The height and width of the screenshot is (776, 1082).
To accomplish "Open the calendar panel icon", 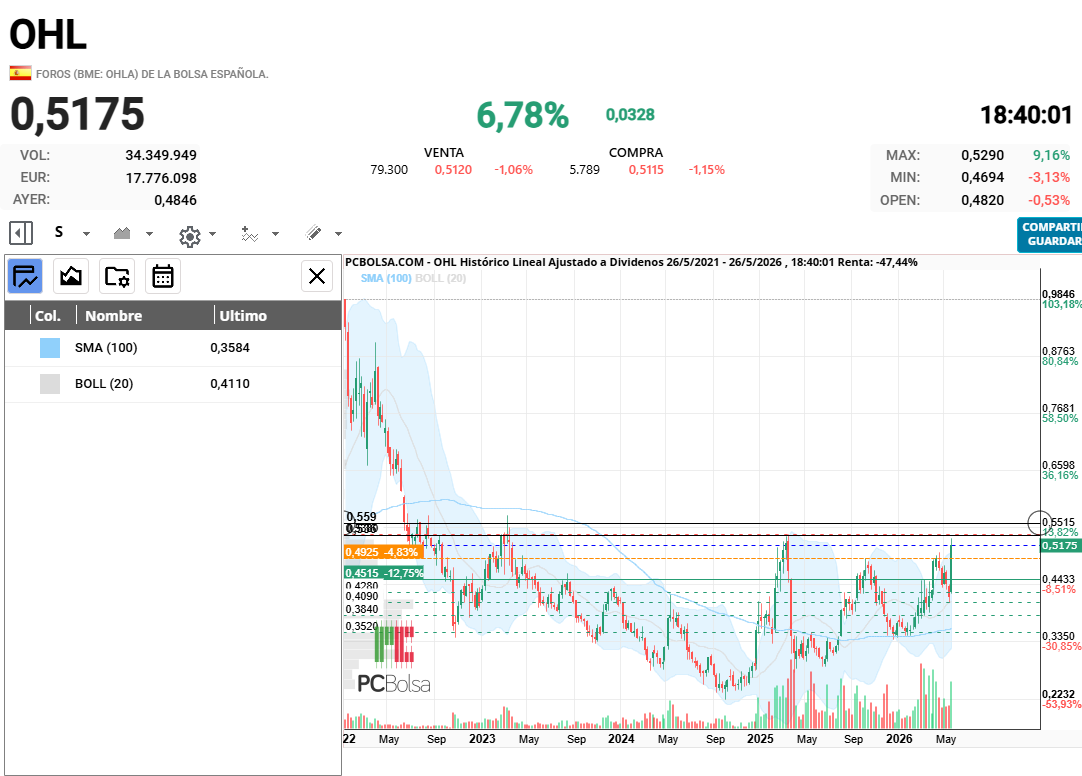I will [163, 277].
